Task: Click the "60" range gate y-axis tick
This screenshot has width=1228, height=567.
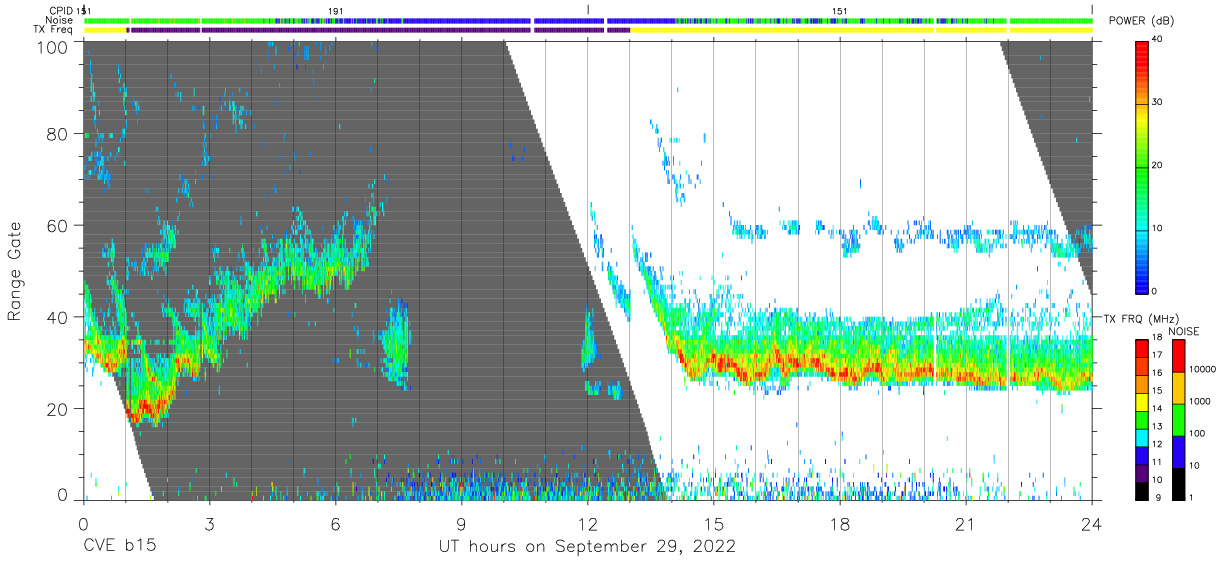Action: coord(56,226)
